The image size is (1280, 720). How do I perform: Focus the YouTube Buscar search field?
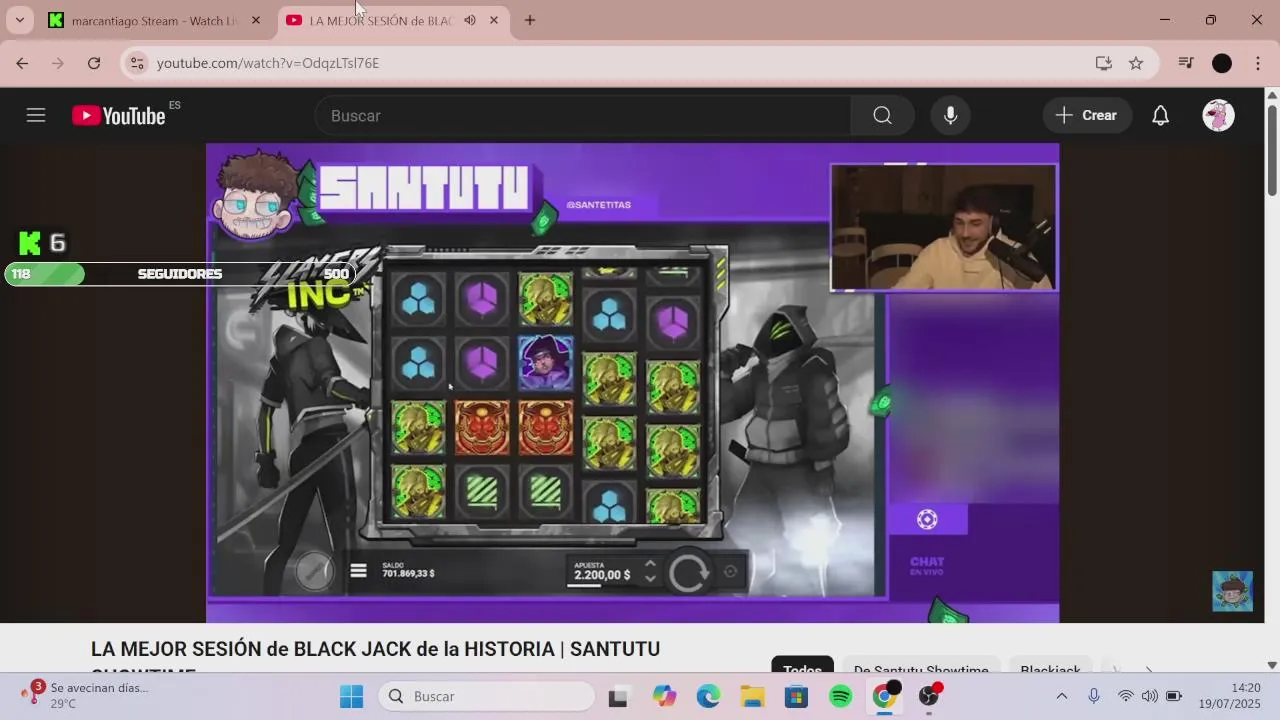(x=583, y=115)
